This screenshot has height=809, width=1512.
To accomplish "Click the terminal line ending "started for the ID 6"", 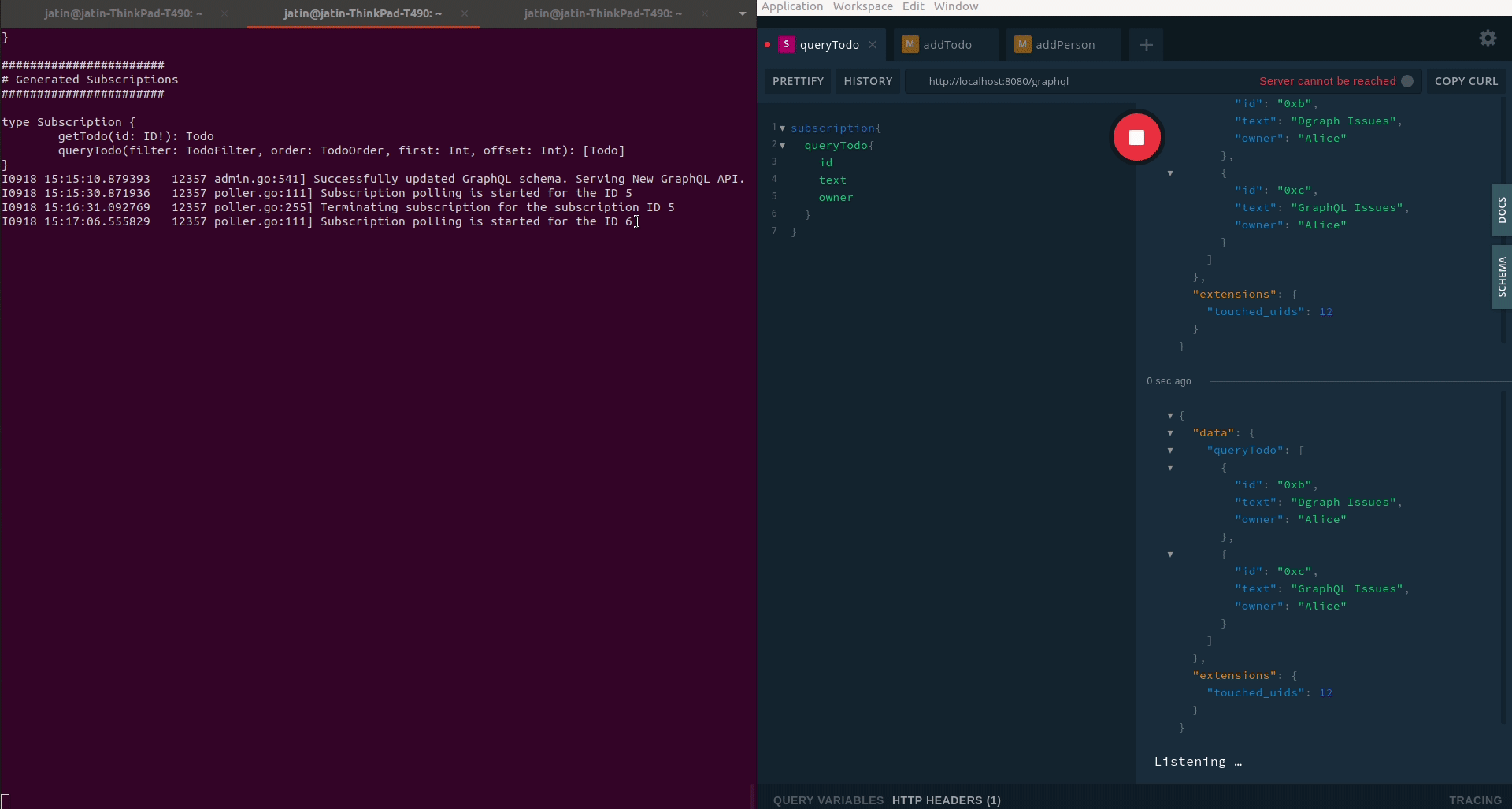I will 317,221.
